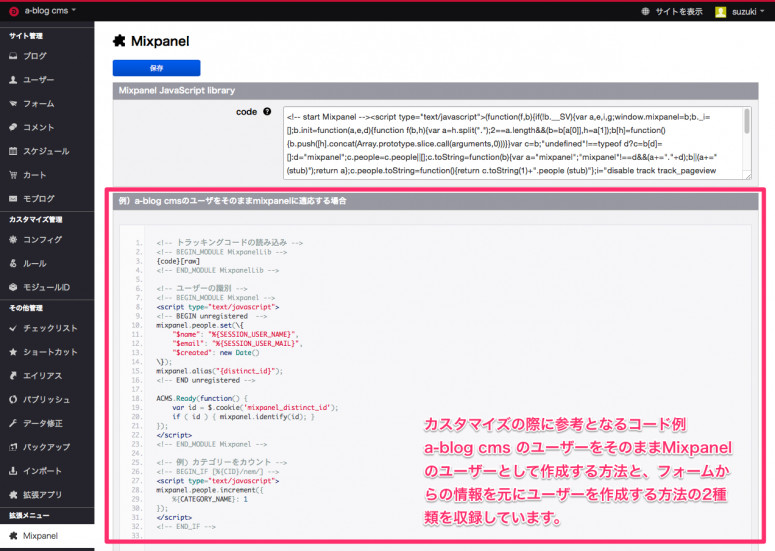Click the ユーザー icon in the sidebar

tap(12, 80)
